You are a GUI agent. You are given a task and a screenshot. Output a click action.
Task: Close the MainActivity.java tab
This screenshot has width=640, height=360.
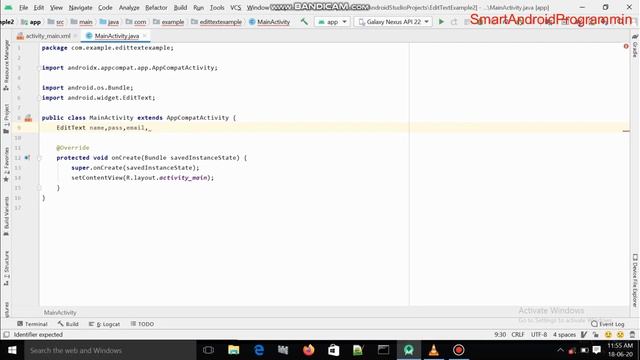(x=144, y=36)
